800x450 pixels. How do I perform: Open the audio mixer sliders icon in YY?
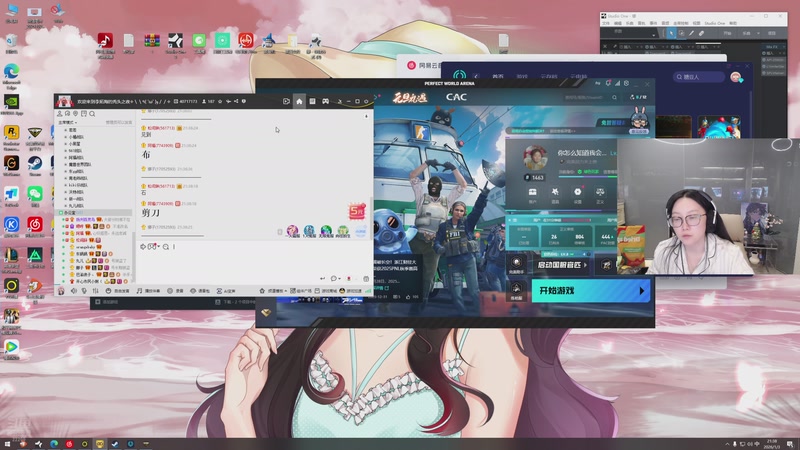95,290
